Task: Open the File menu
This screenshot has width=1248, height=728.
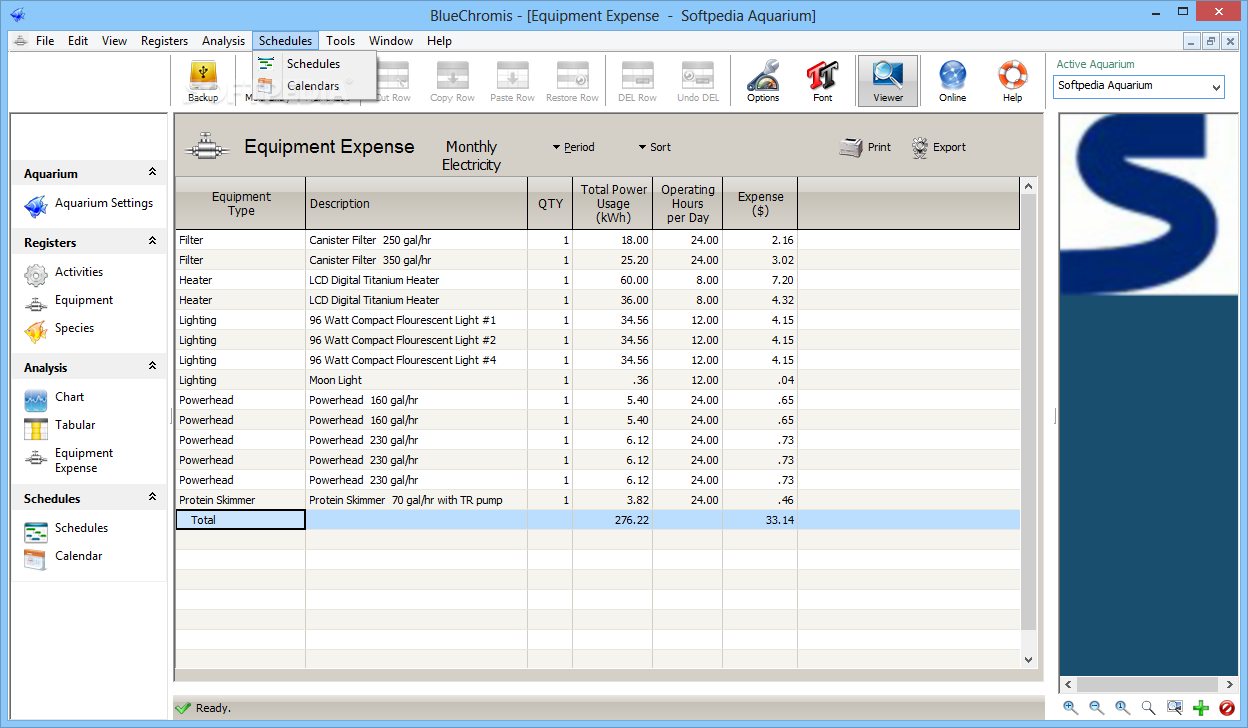Action: [x=45, y=41]
